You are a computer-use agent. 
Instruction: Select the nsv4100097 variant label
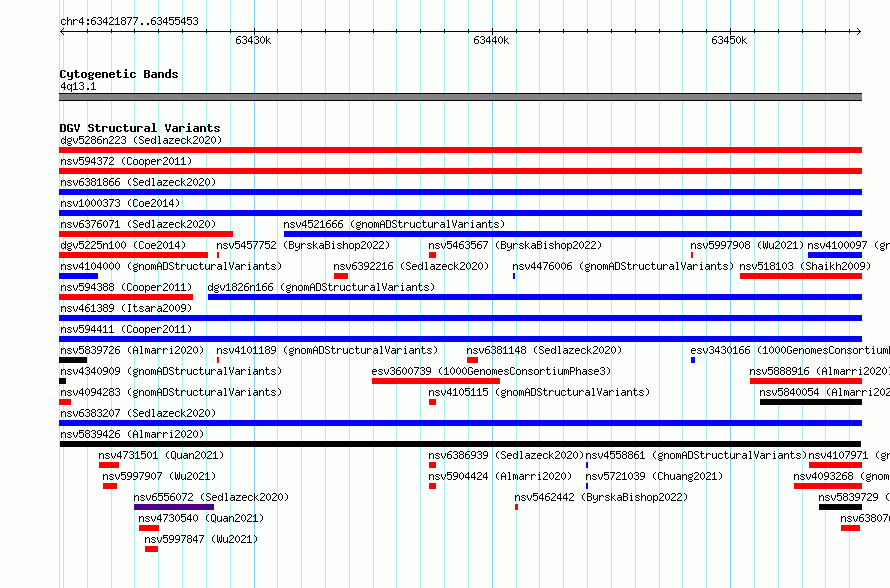click(849, 245)
